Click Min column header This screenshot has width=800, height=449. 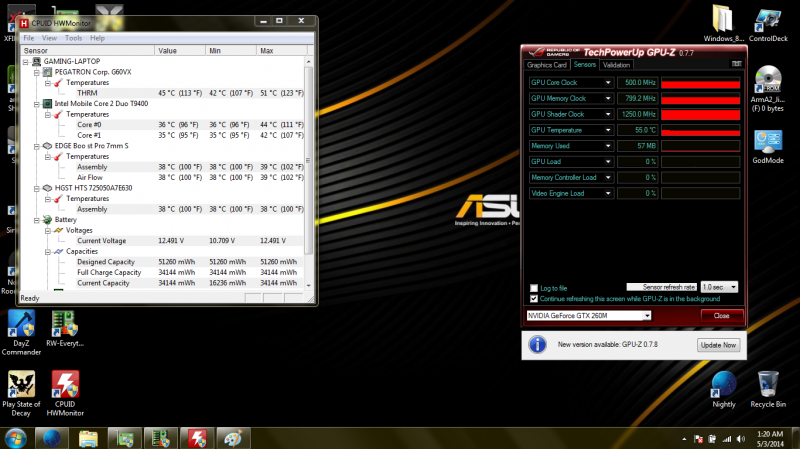[231, 51]
